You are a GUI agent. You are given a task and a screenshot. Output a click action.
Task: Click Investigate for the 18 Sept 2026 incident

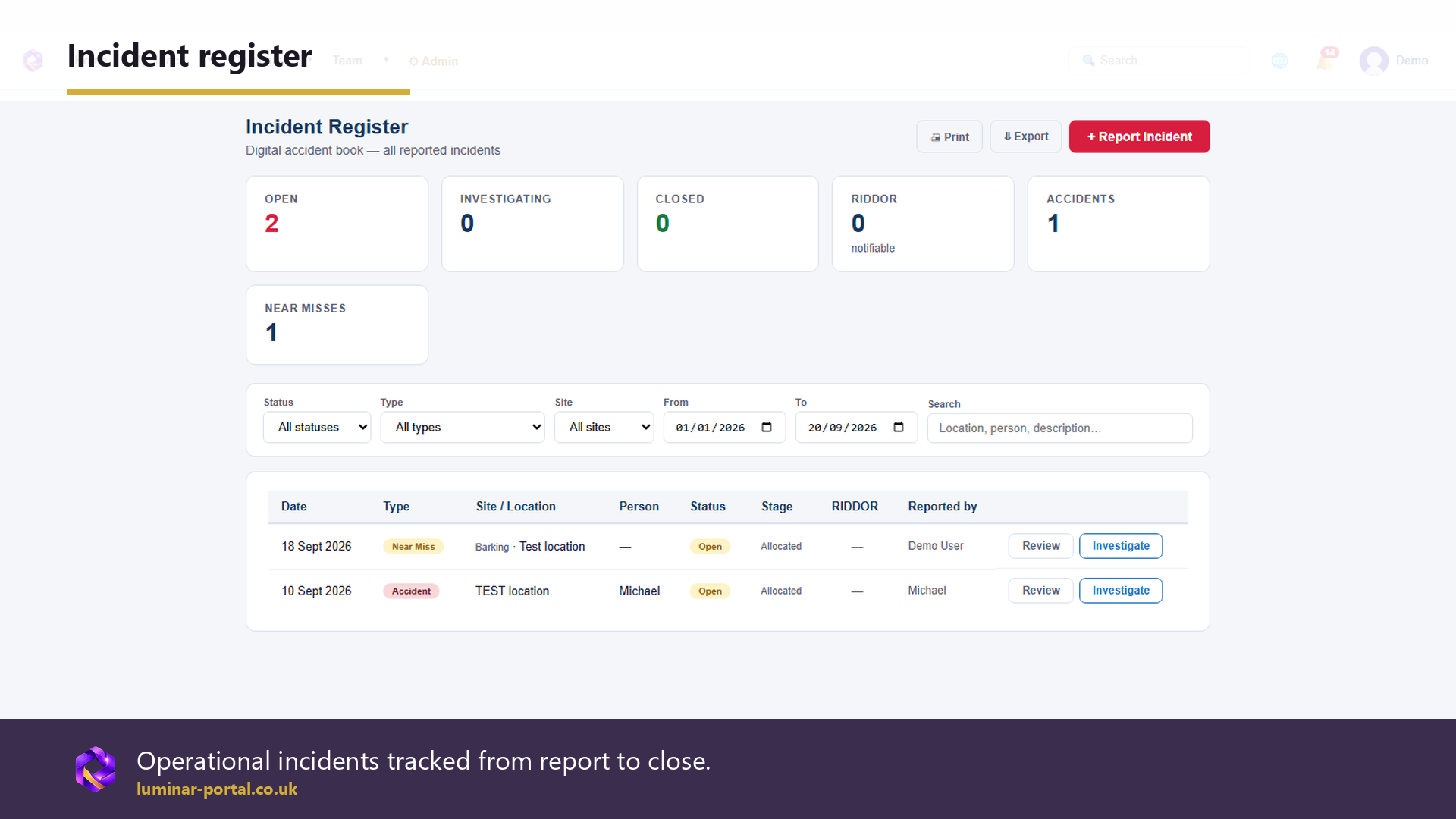point(1121,546)
